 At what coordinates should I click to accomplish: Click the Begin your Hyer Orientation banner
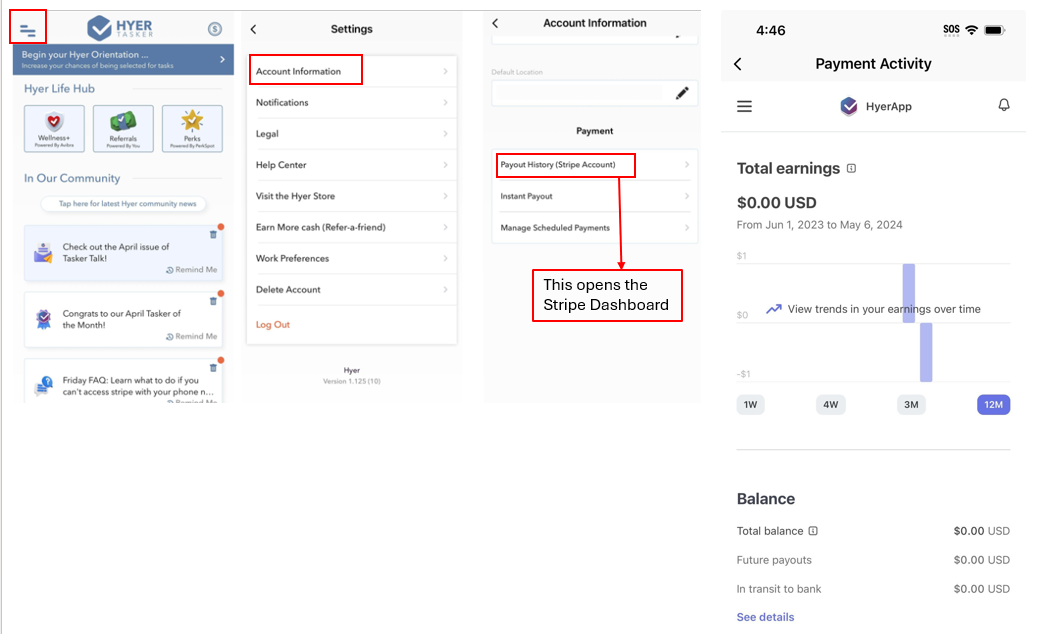(123, 60)
